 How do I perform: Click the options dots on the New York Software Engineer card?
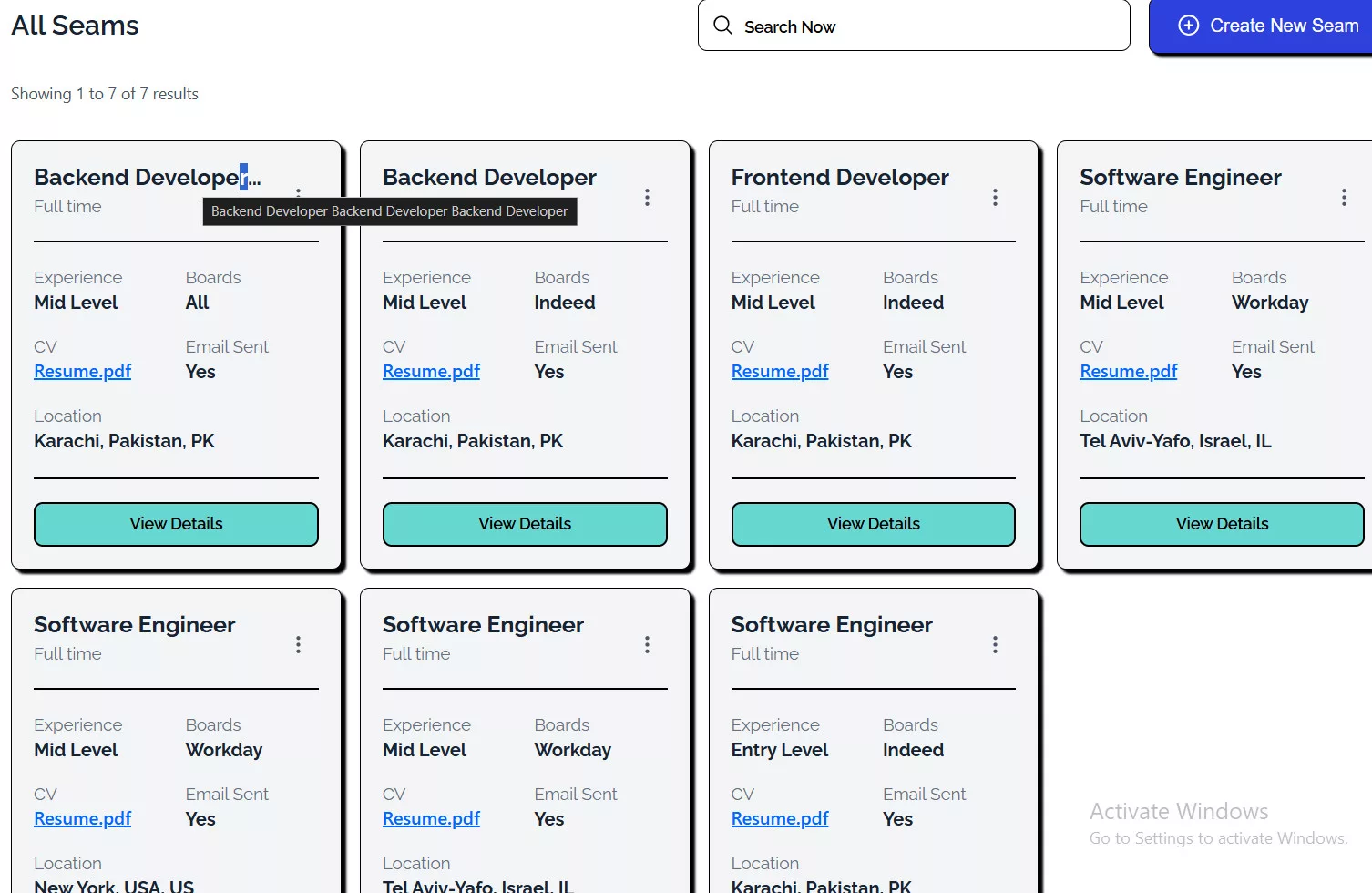[x=298, y=645]
